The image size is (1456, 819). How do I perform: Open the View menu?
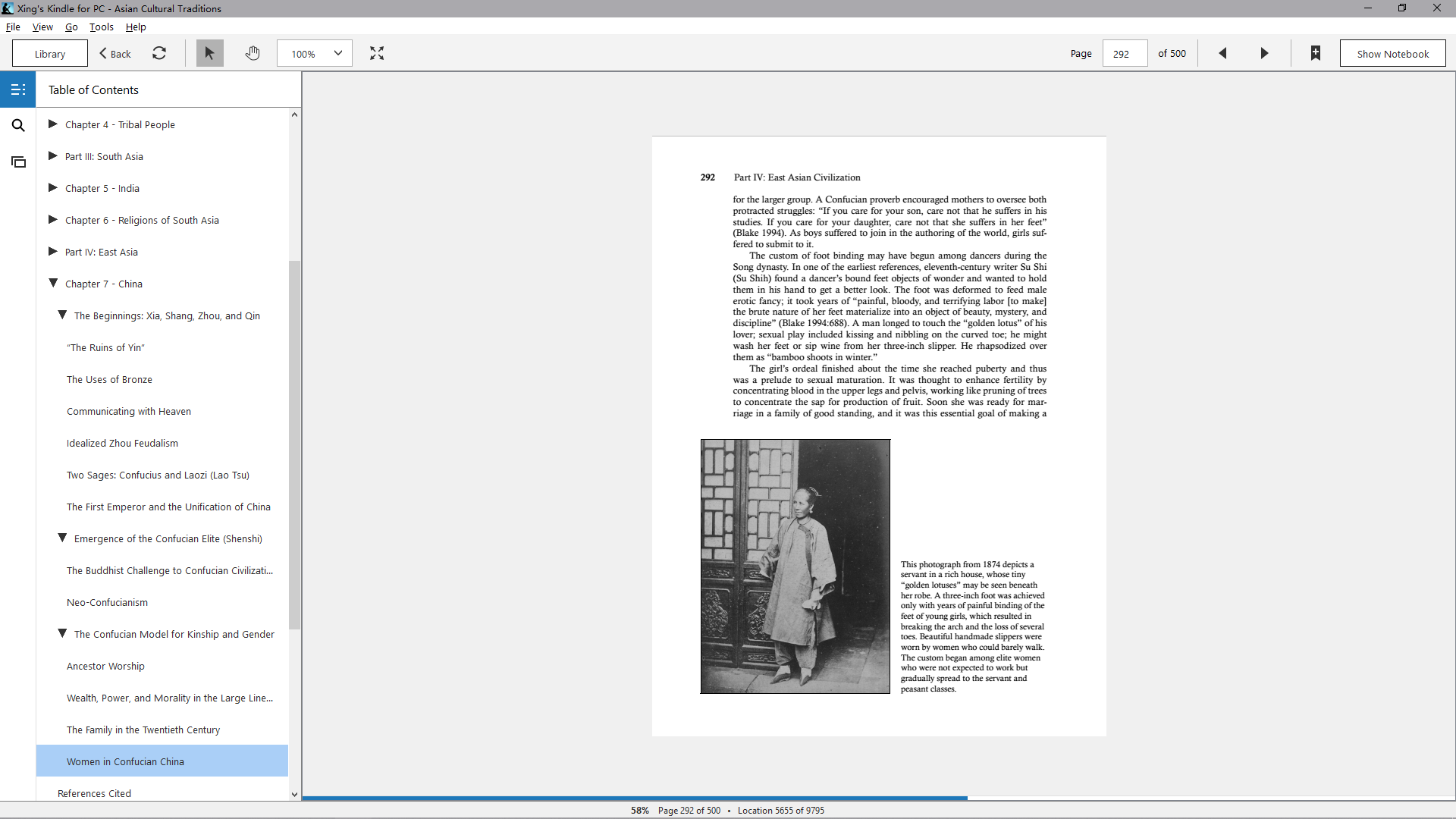click(42, 27)
